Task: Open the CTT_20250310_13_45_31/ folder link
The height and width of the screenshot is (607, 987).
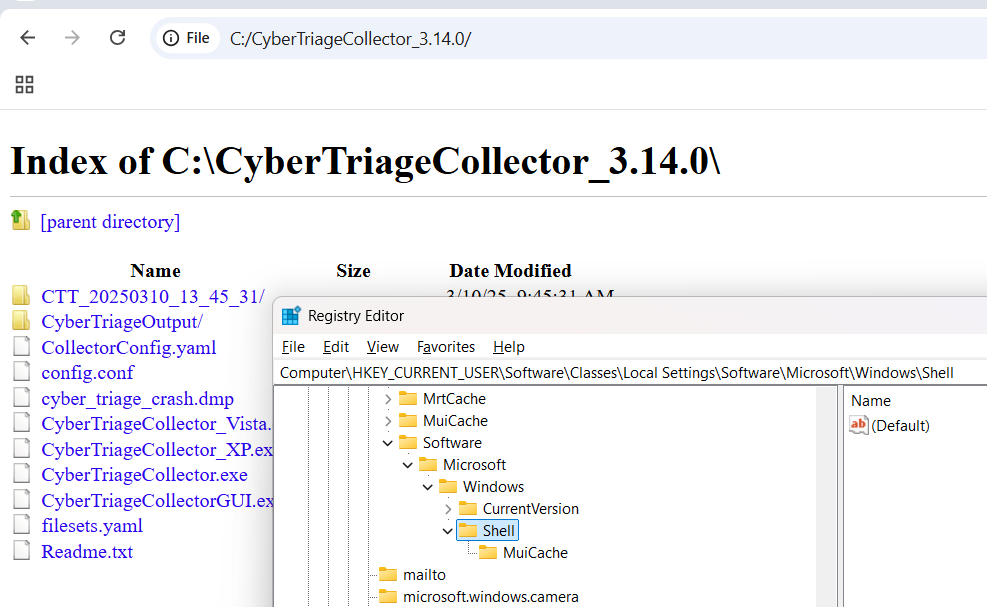Action: point(153,297)
